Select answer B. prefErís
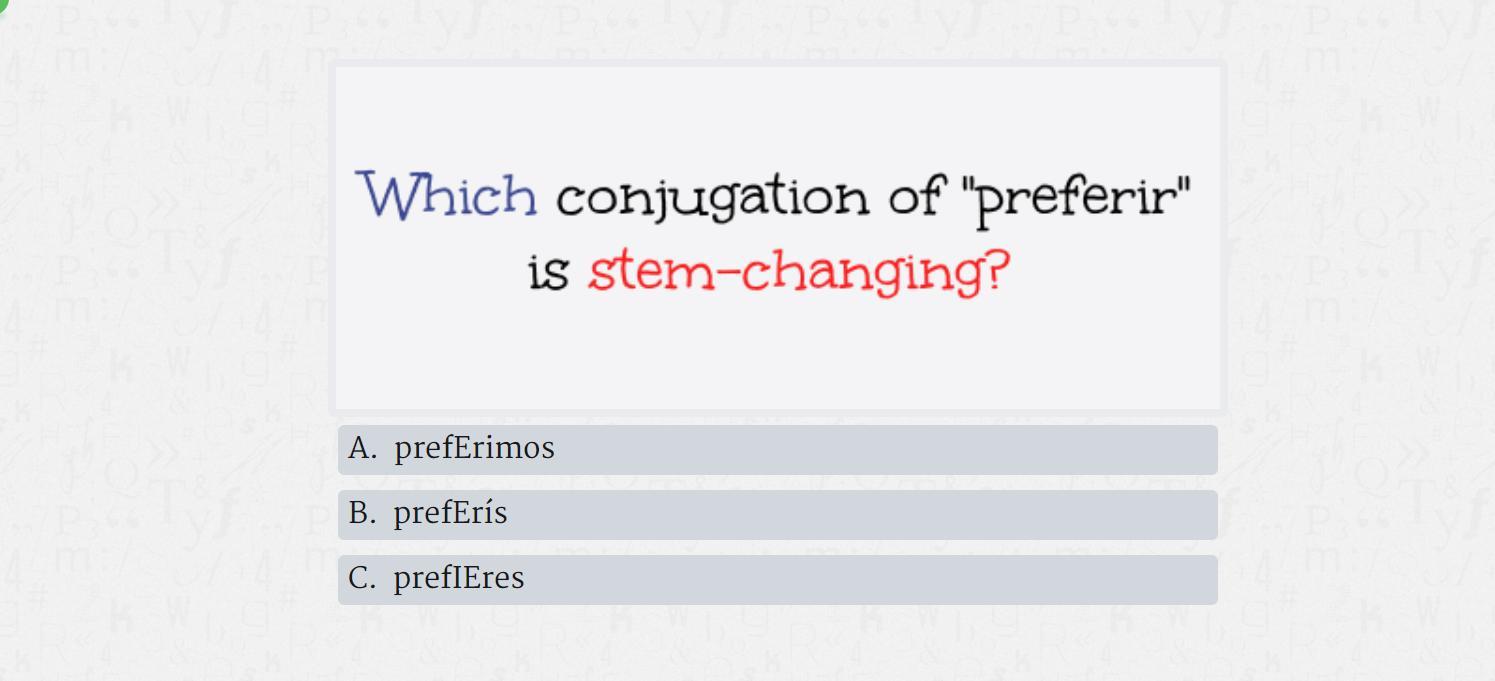This screenshot has width=1495, height=681. (777, 514)
